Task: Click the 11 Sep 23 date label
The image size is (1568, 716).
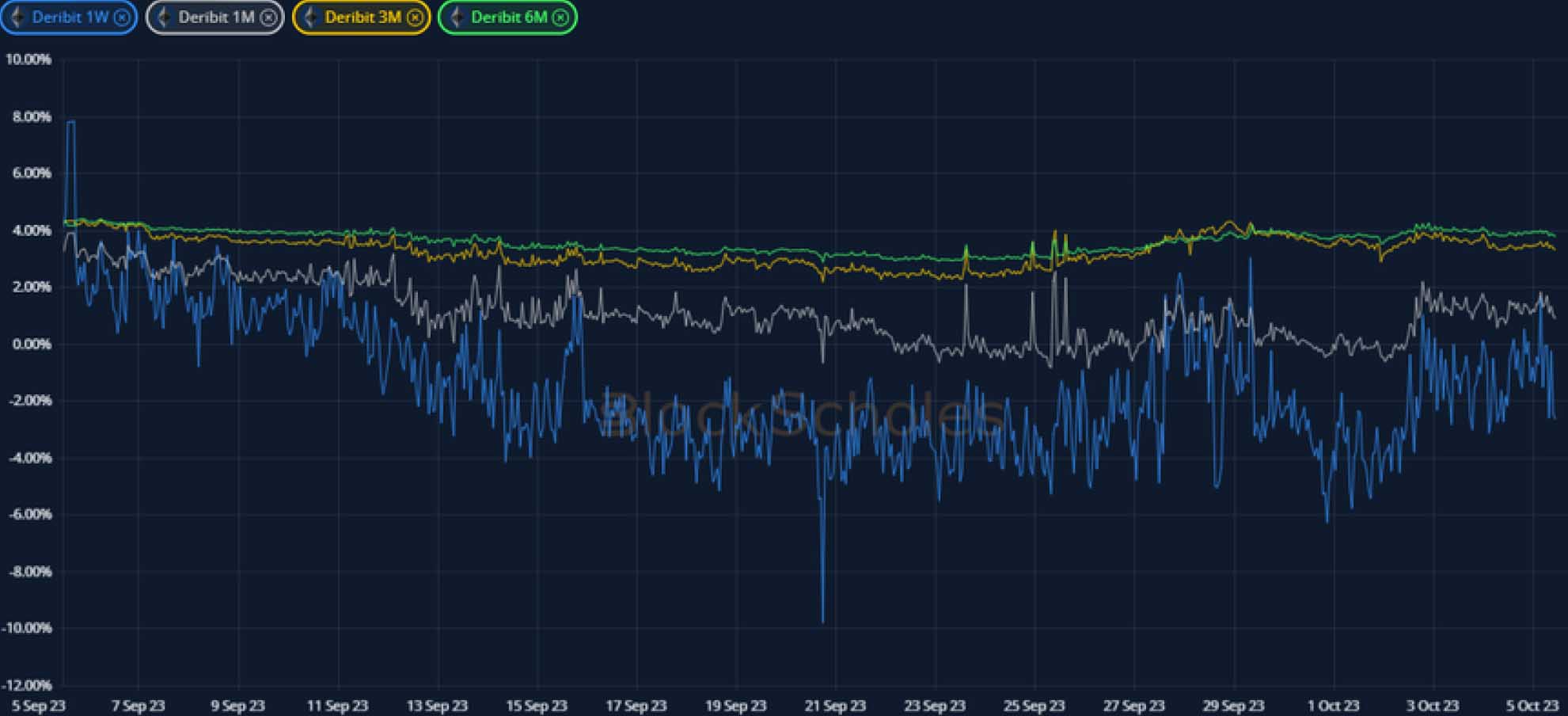Action: pos(338,706)
